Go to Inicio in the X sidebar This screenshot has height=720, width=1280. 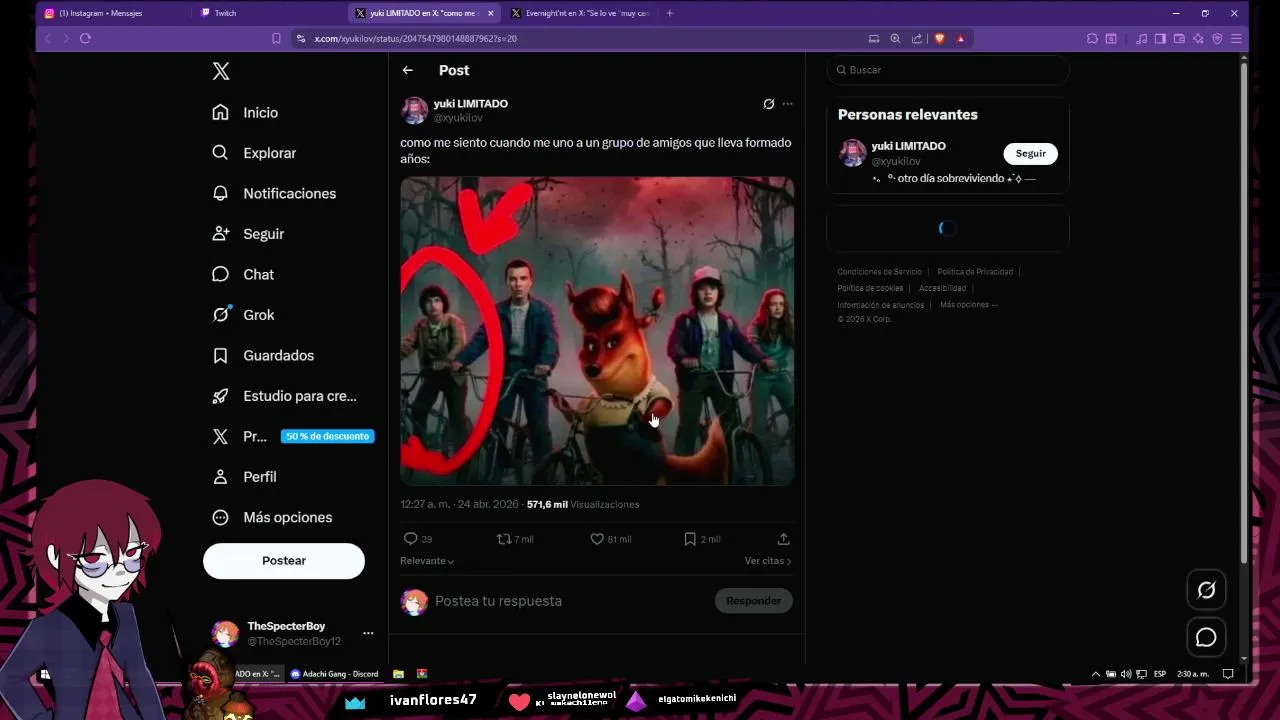click(x=246, y=113)
